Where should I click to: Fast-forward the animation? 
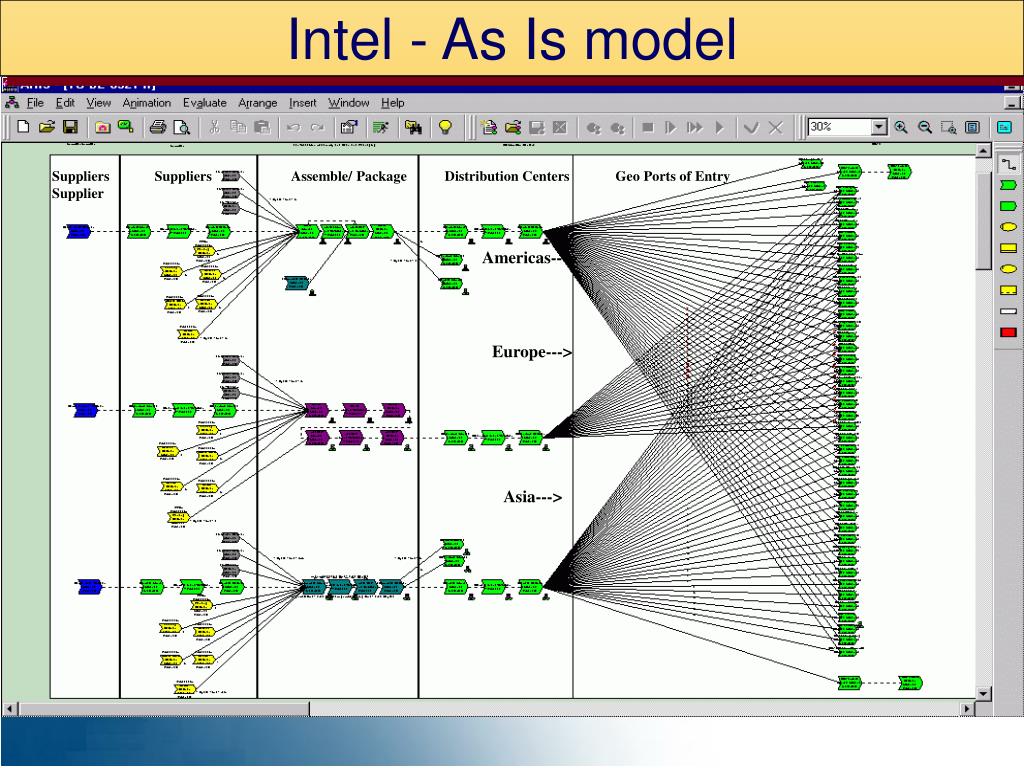[x=695, y=127]
